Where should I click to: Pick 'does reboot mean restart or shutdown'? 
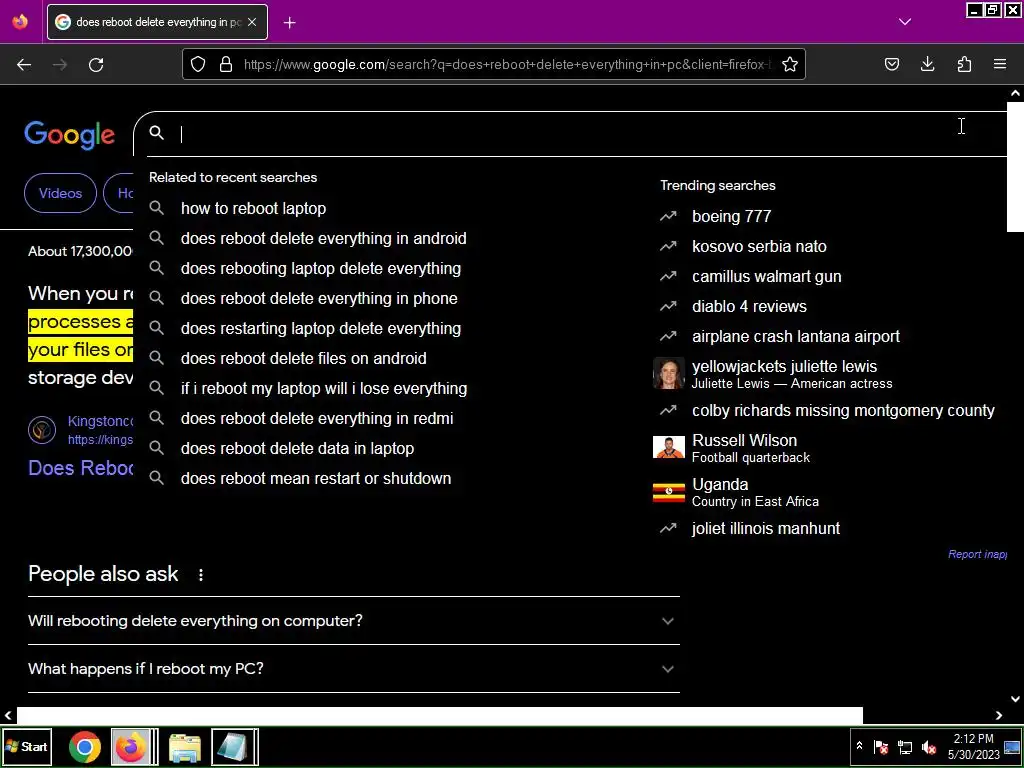(x=315, y=479)
